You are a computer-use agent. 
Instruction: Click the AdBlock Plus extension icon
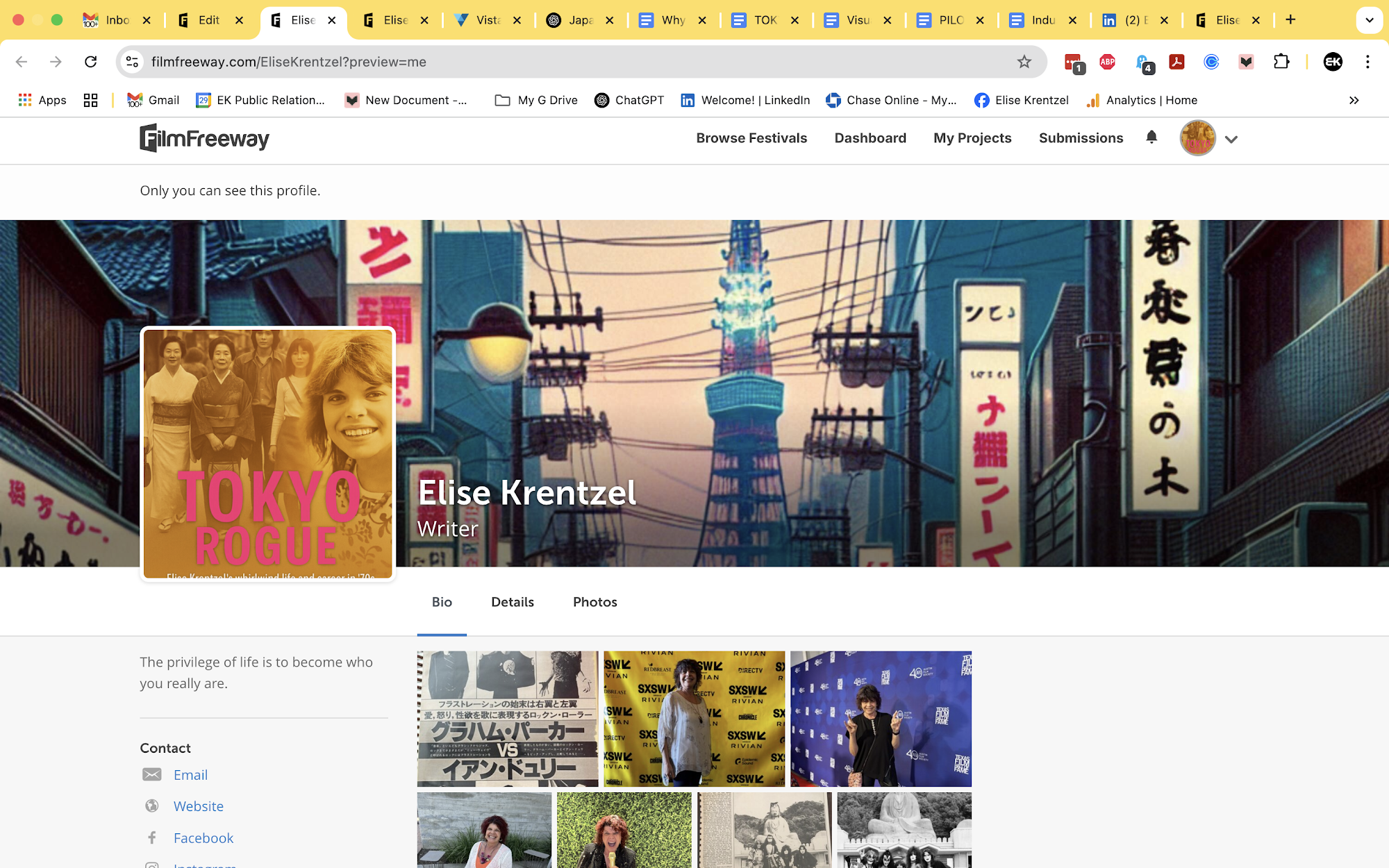tap(1108, 62)
